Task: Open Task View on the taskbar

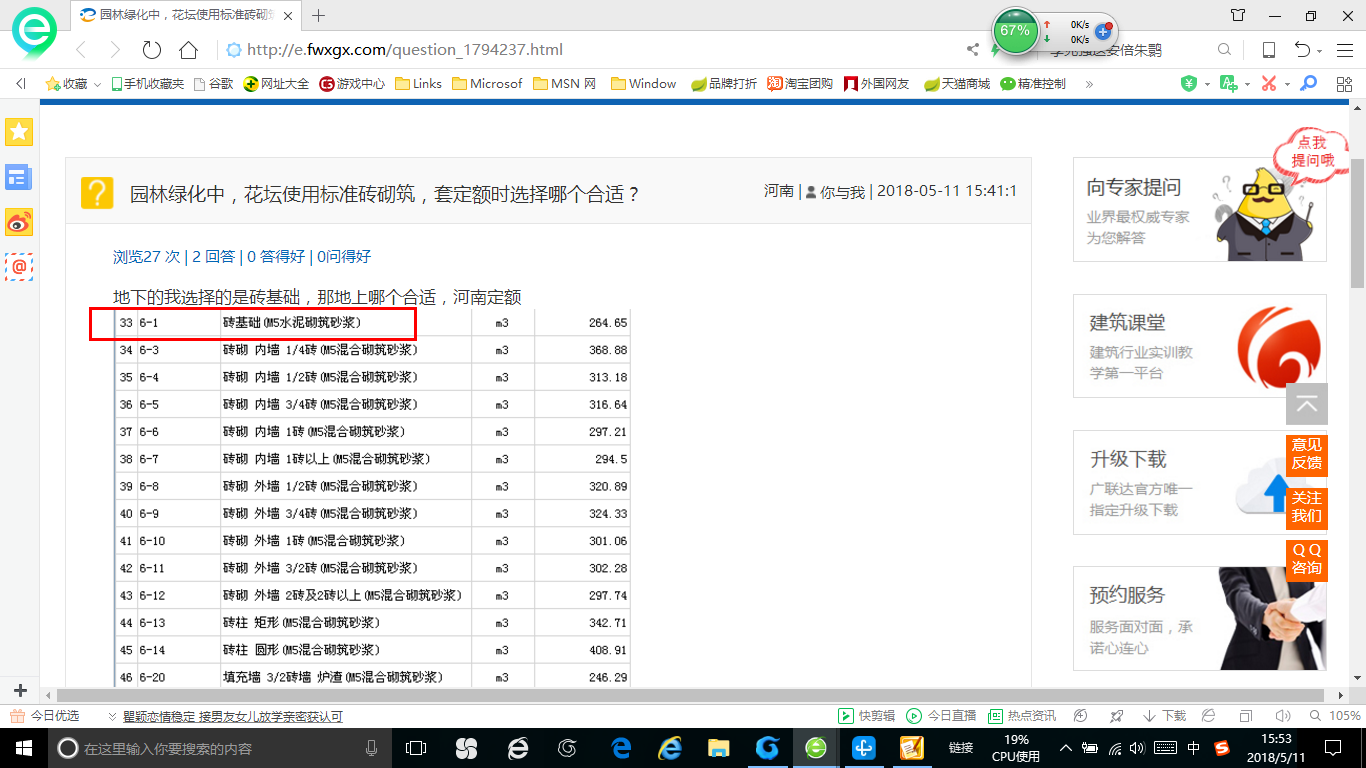Action: coord(416,748)
